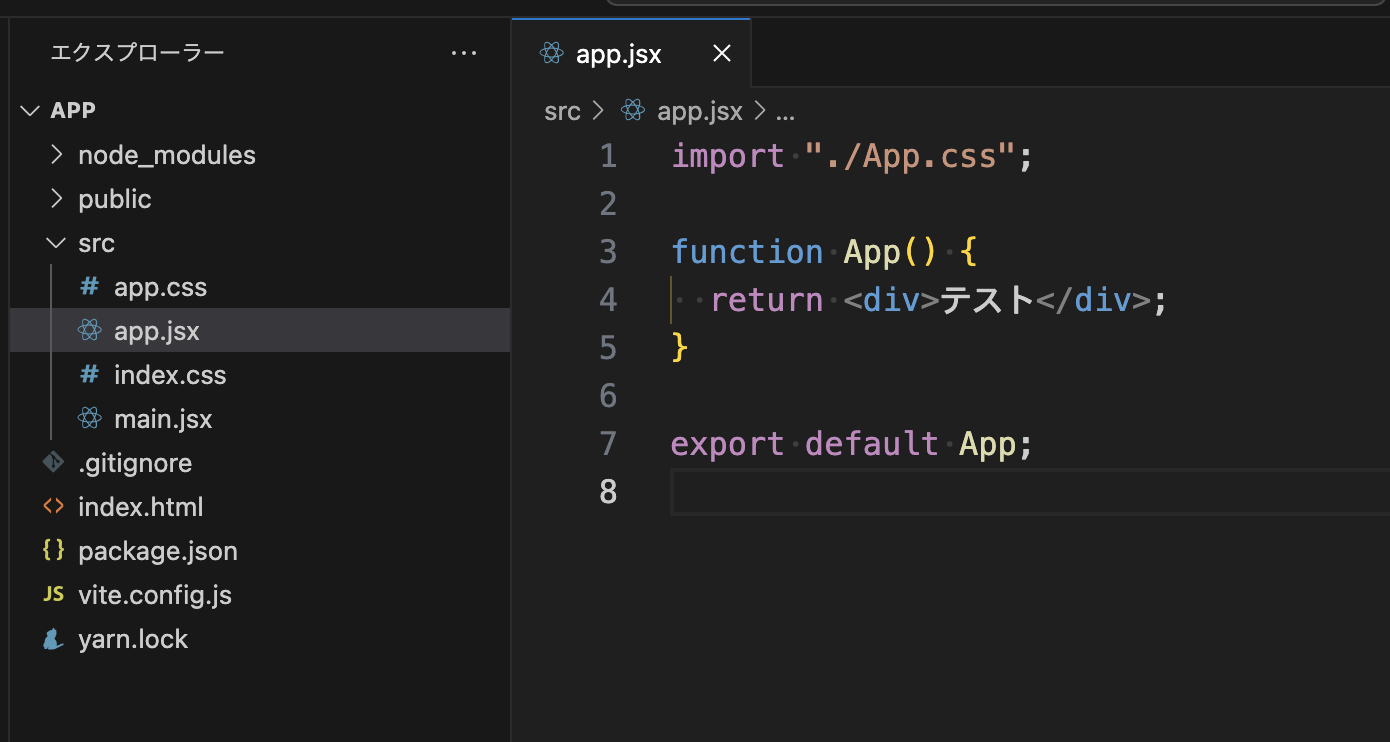Expand the public folder
This screenshot has height=742, width=1390.
pyautogui.click(x=57, y=198)
